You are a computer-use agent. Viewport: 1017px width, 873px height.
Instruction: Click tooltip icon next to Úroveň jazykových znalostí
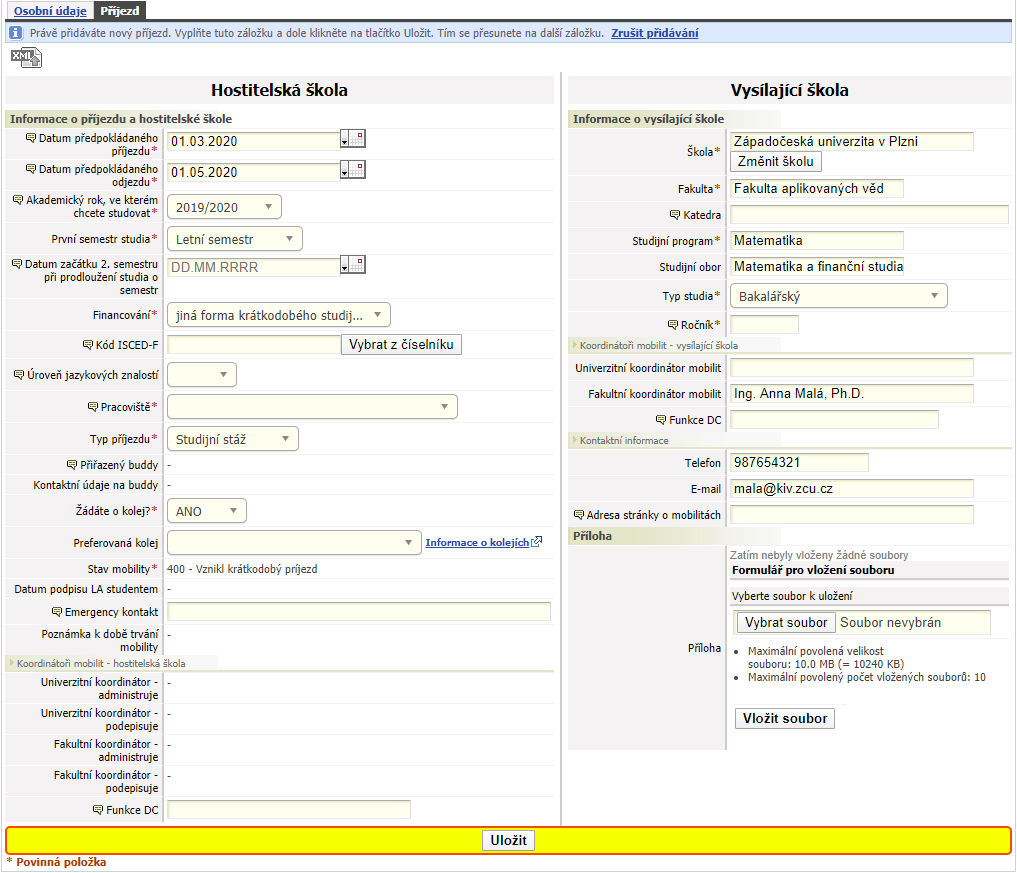(19, 374)
